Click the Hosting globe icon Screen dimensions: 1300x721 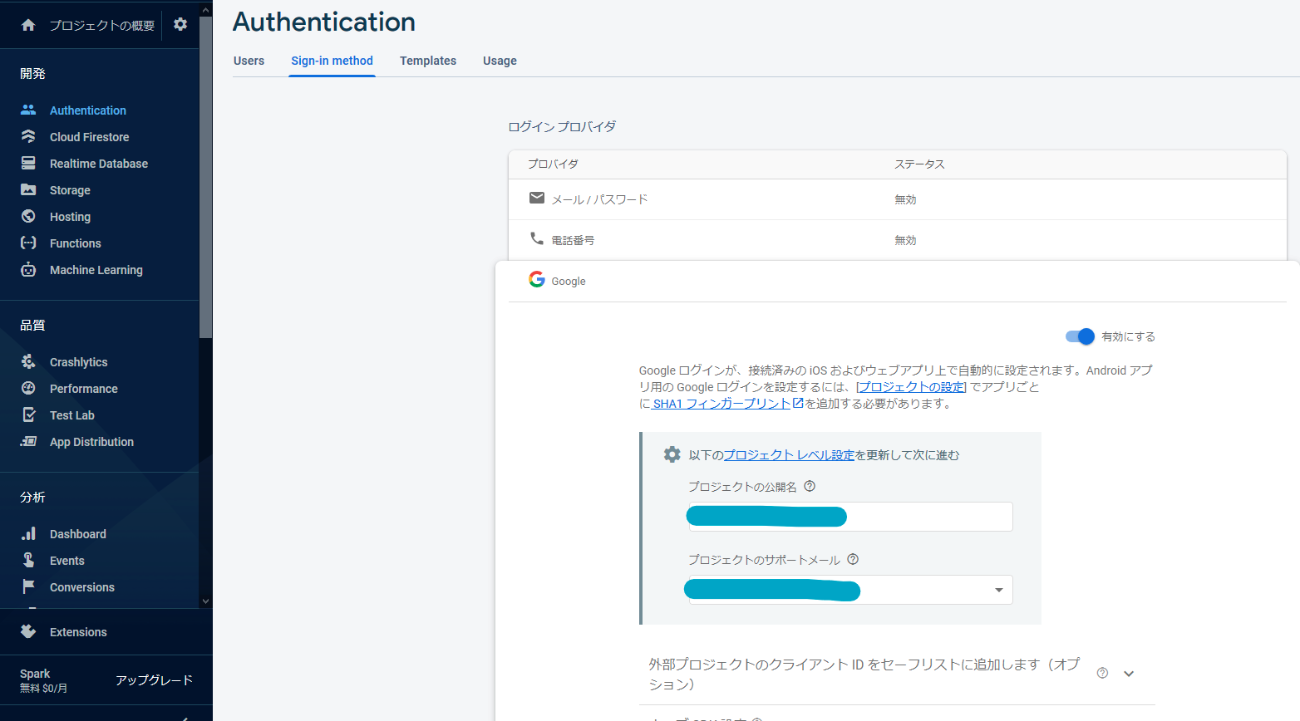point(28,216)
